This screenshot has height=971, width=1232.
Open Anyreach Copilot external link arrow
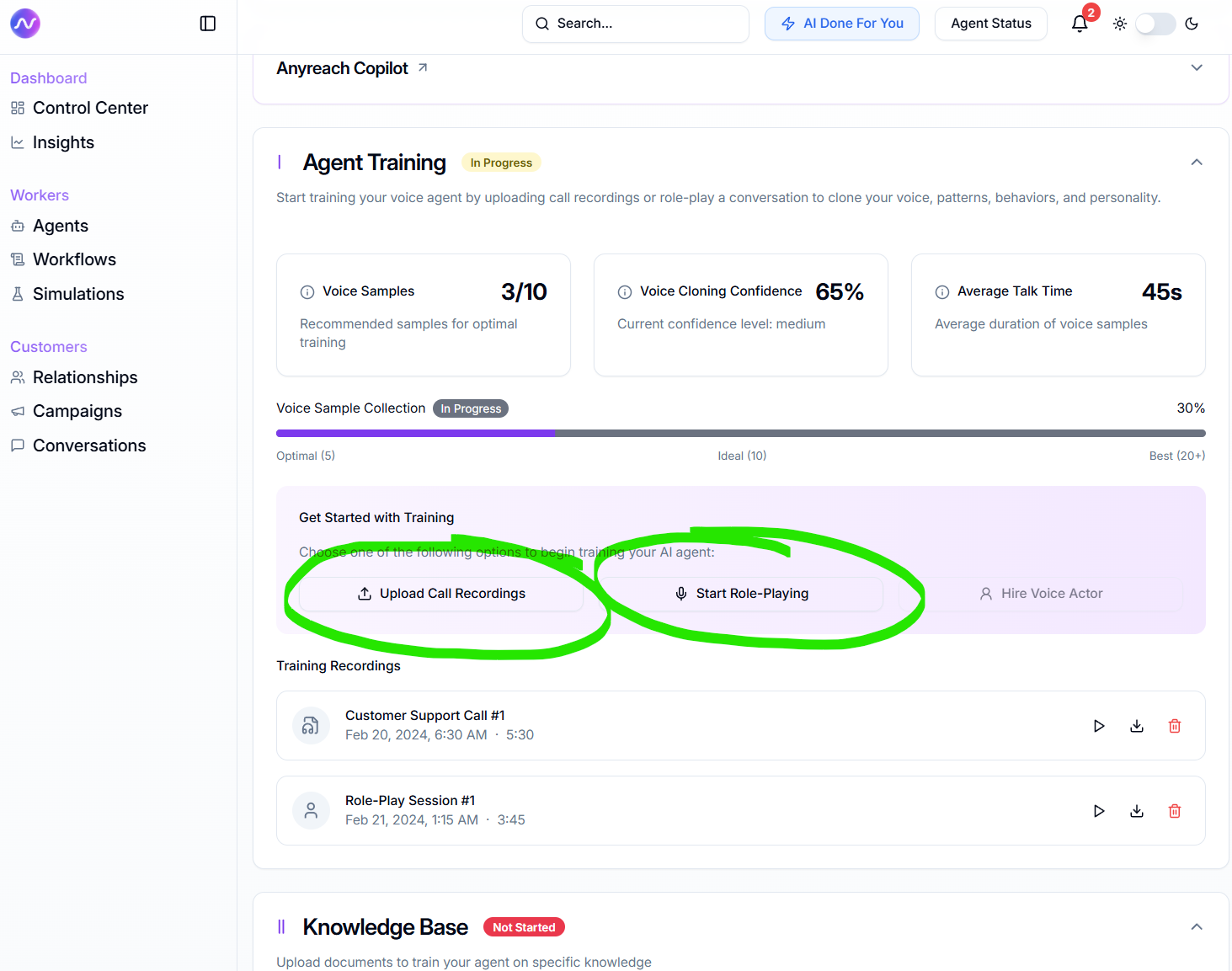pos(423,67)
